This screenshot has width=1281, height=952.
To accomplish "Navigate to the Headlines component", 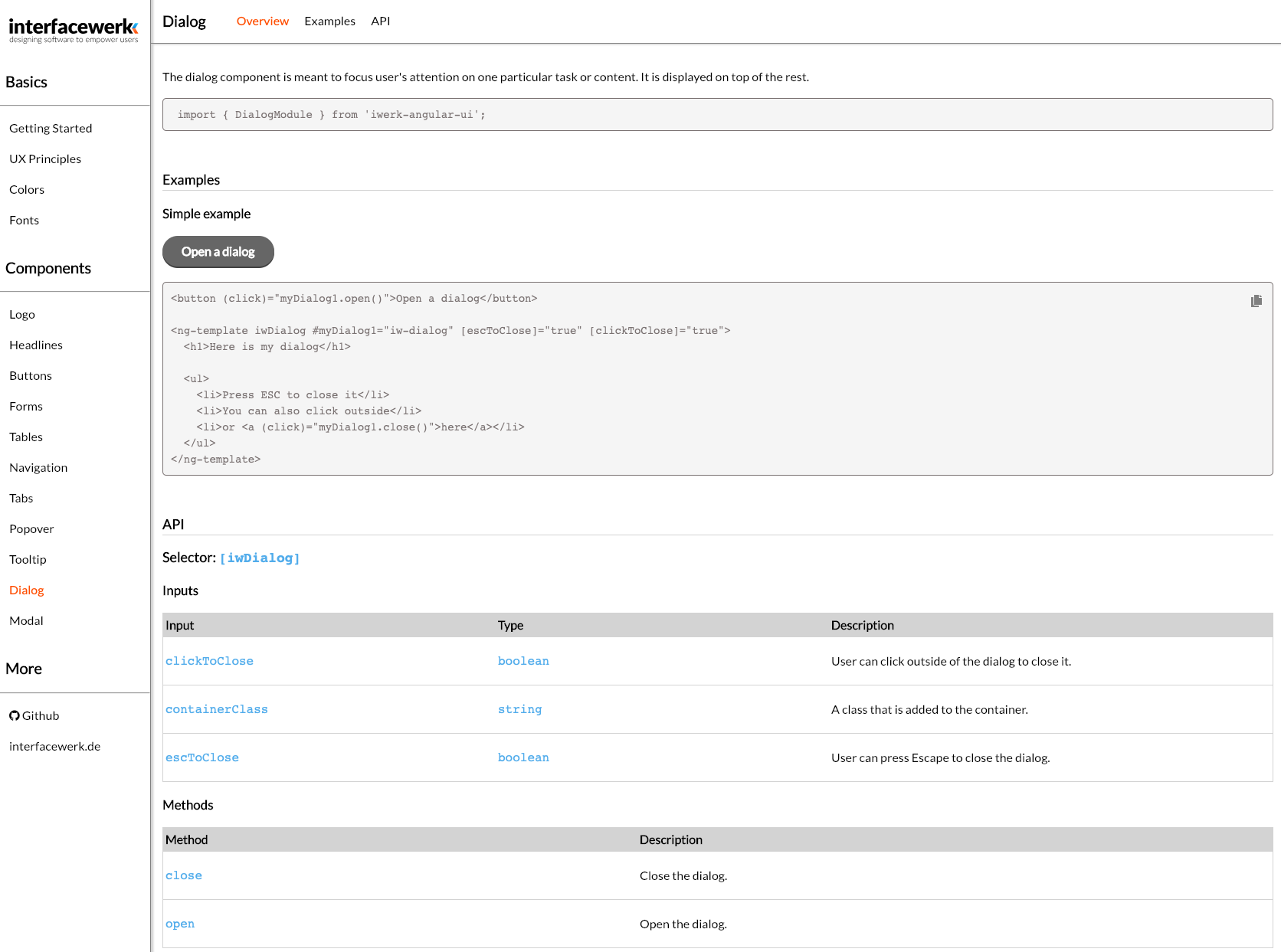I will tap(36, 345).
